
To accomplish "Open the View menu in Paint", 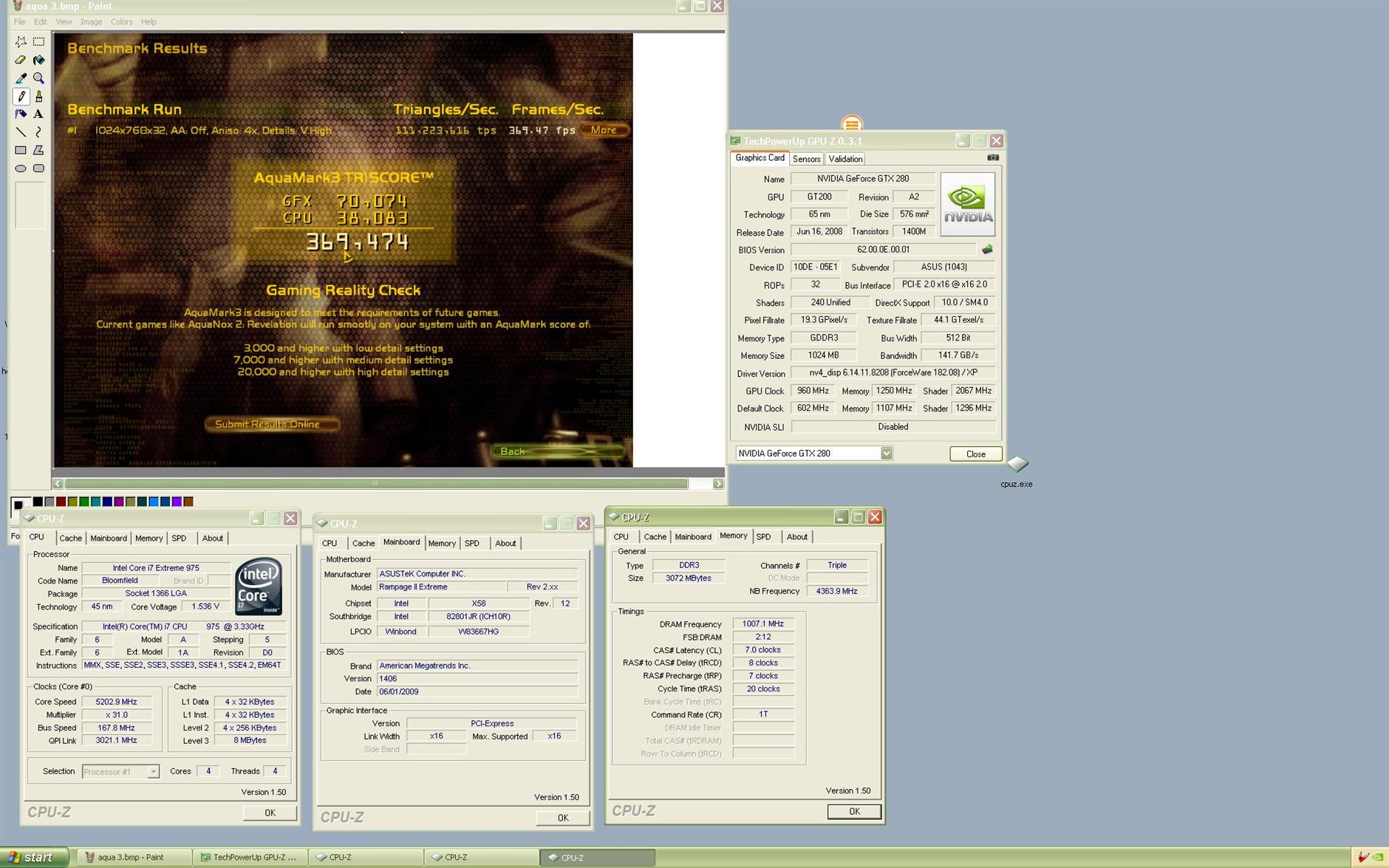I will point(64,21).
